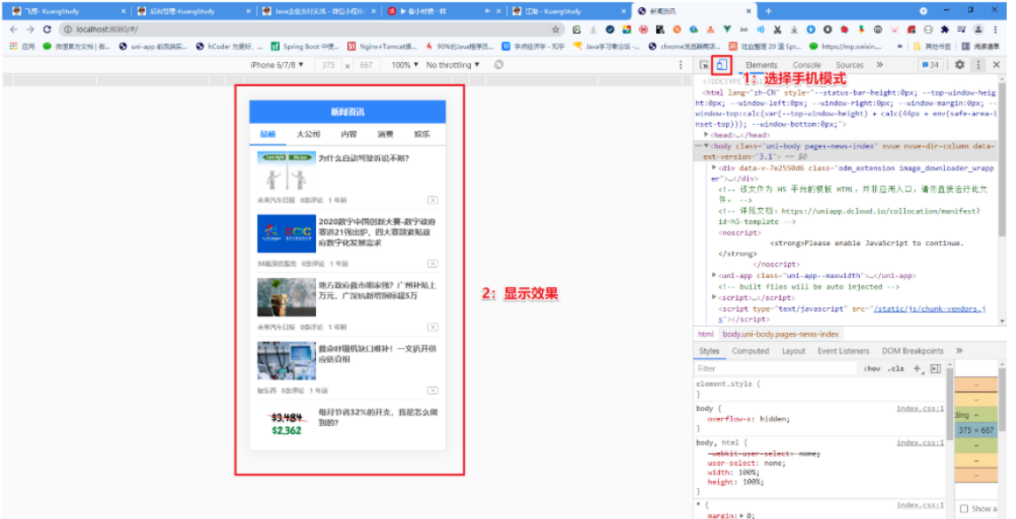Toggle the styles sidebar pane icon
1016x519 pixels.
tap(935, 368)
